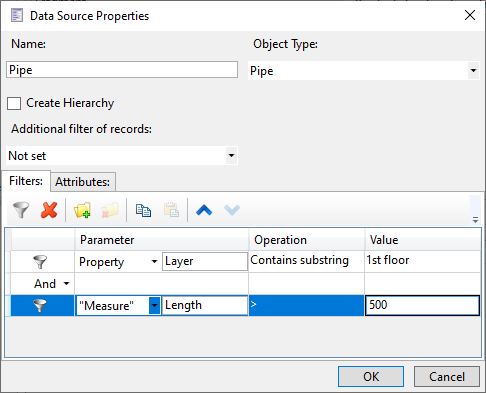Click the remove filter group folder icon
Image resolution: width=486 pixels, height=393 pixels.
(110, 210)
